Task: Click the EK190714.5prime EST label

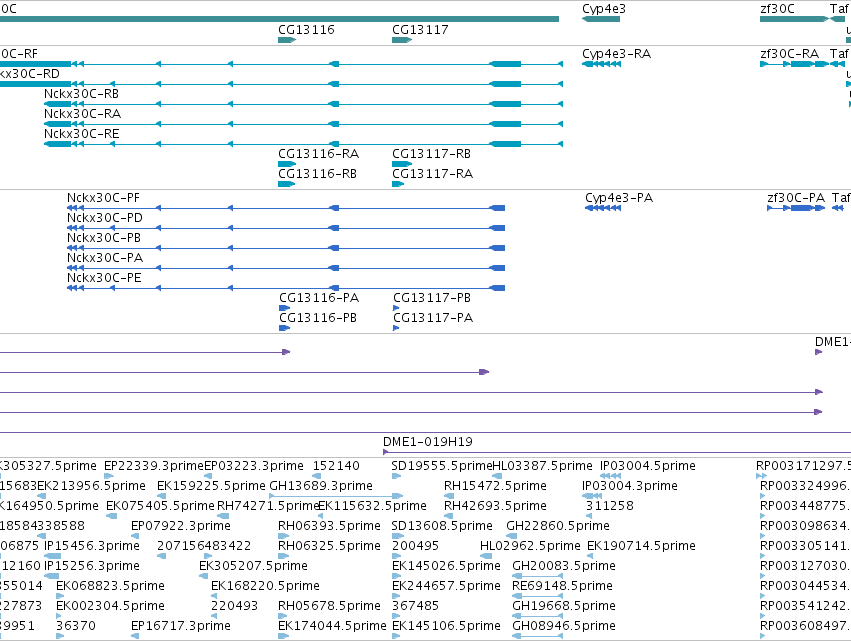Action: coord(642,546)
